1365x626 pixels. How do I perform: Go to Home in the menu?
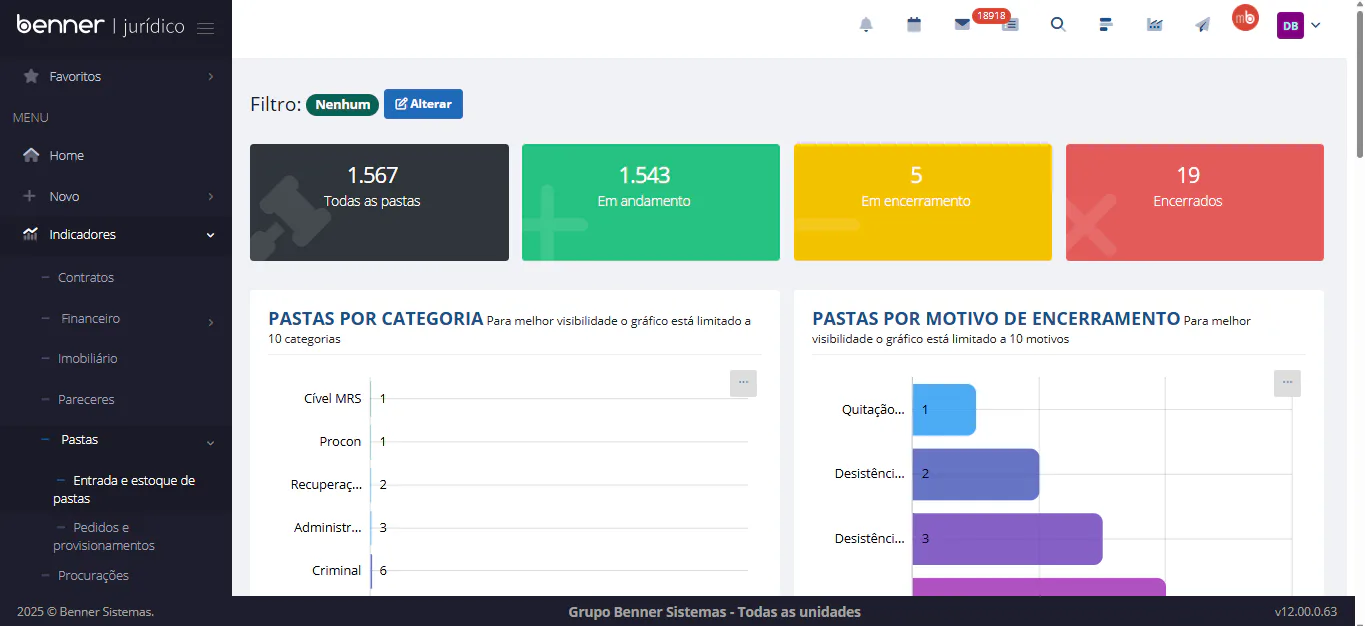tap(66, 155)
